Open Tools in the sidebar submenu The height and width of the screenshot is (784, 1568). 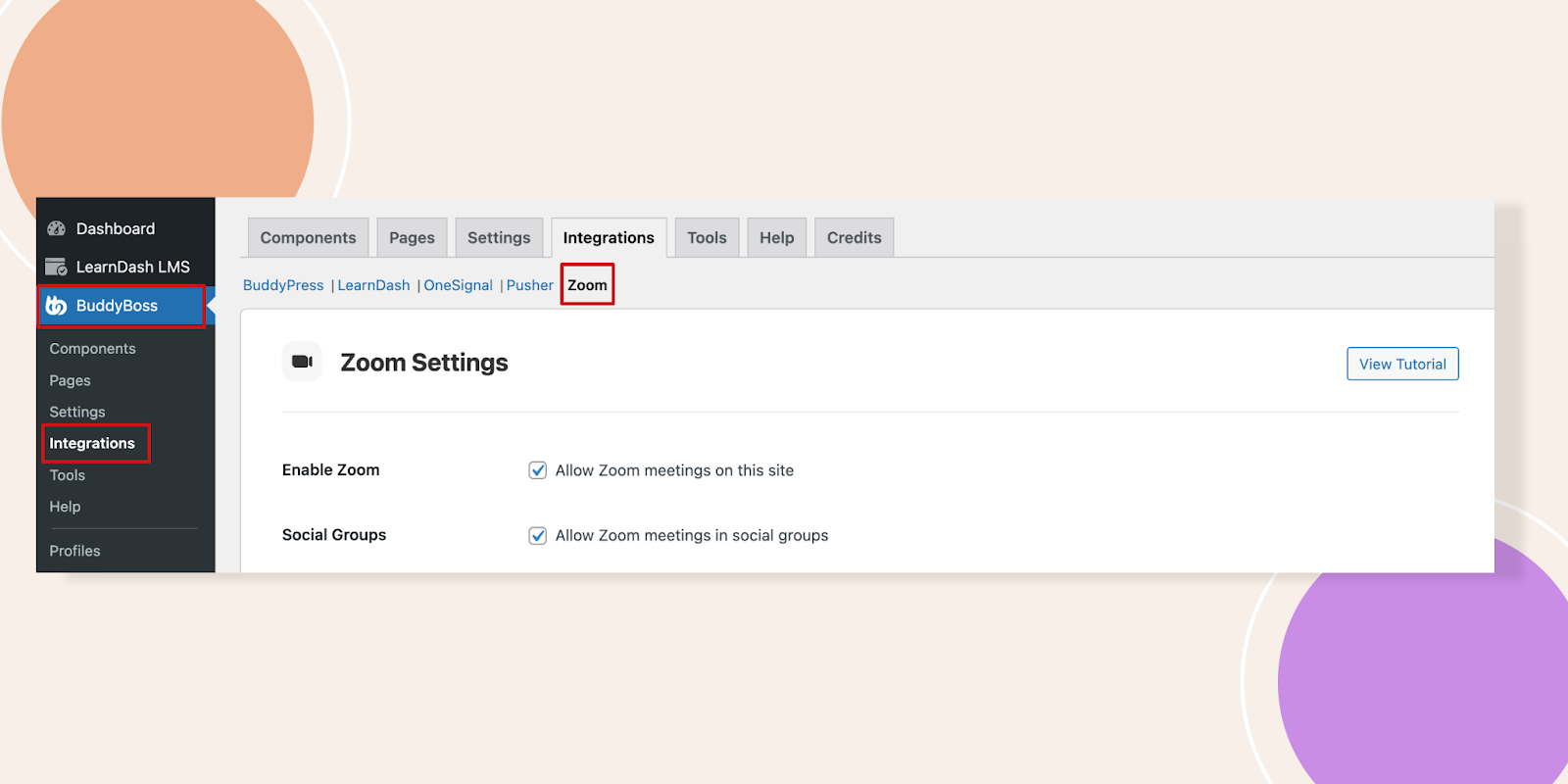[68, 475]
